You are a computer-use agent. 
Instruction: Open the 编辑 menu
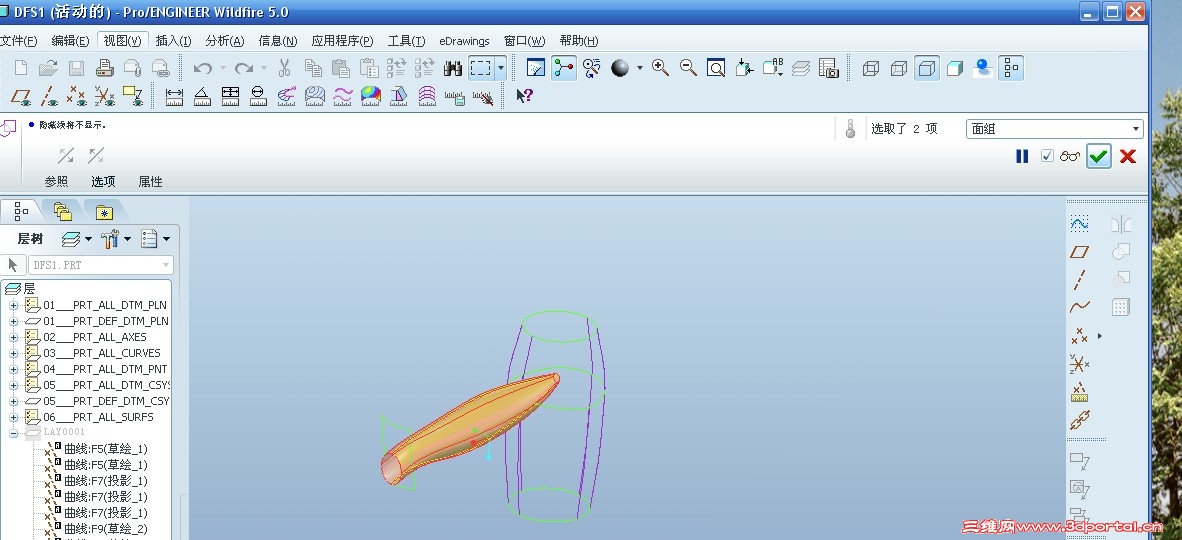[70, 41]
